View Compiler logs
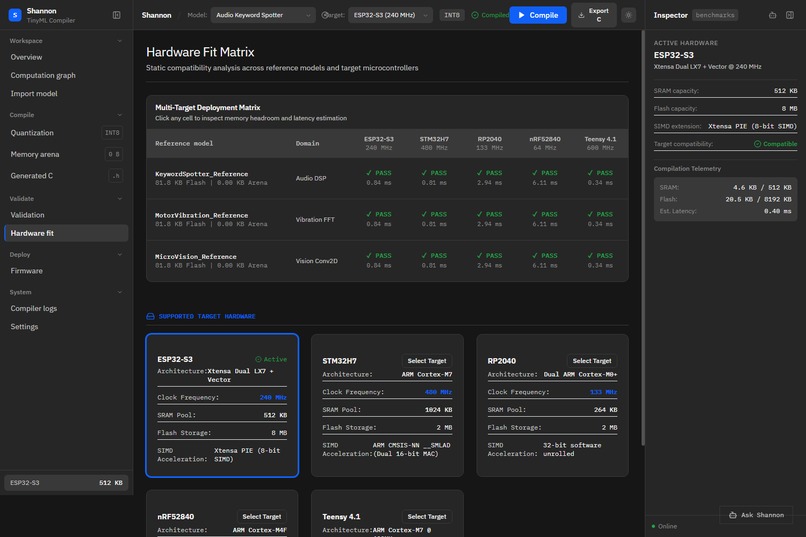The width and height of the screenshot is (806, 537). pyautogui.click(x=66, y=308)
